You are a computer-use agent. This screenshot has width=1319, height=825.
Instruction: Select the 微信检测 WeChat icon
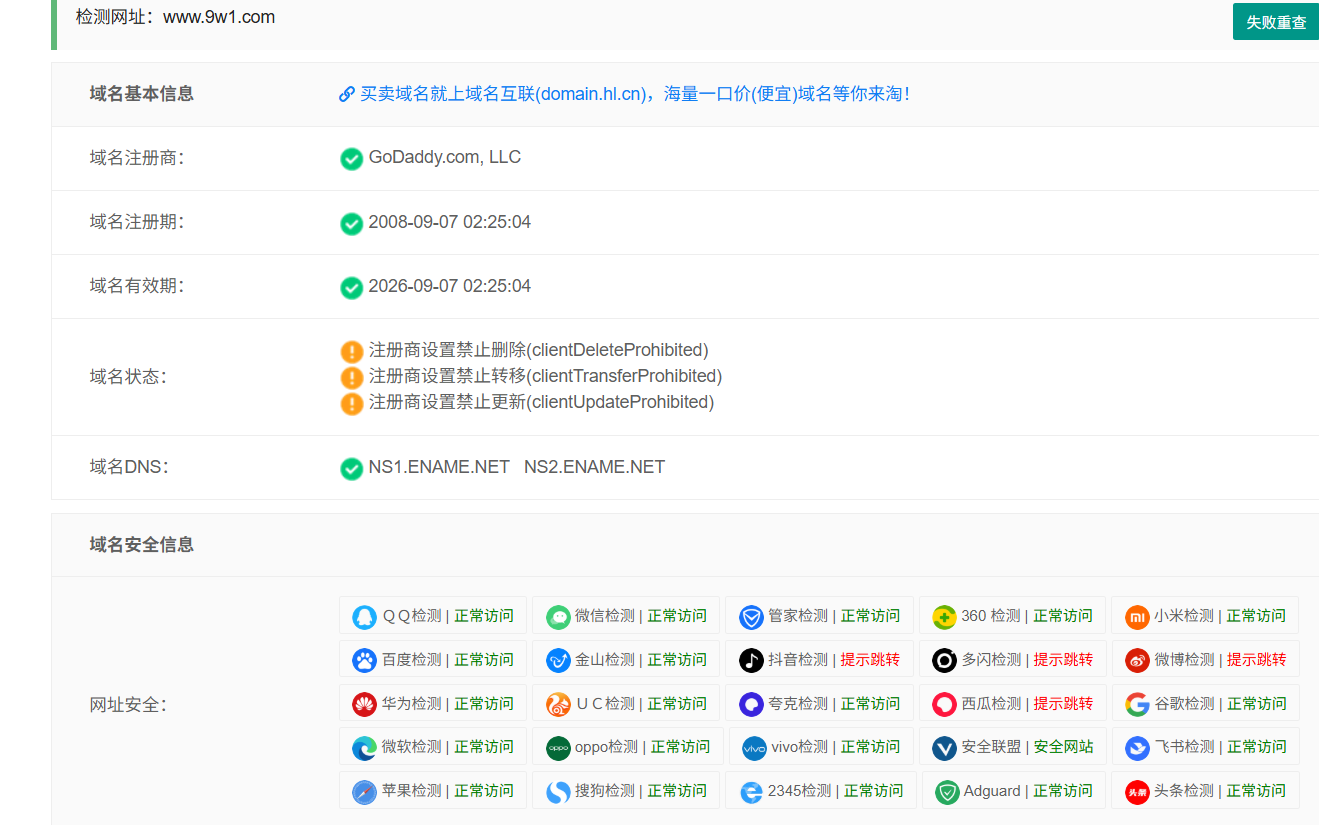pos(558,616)
